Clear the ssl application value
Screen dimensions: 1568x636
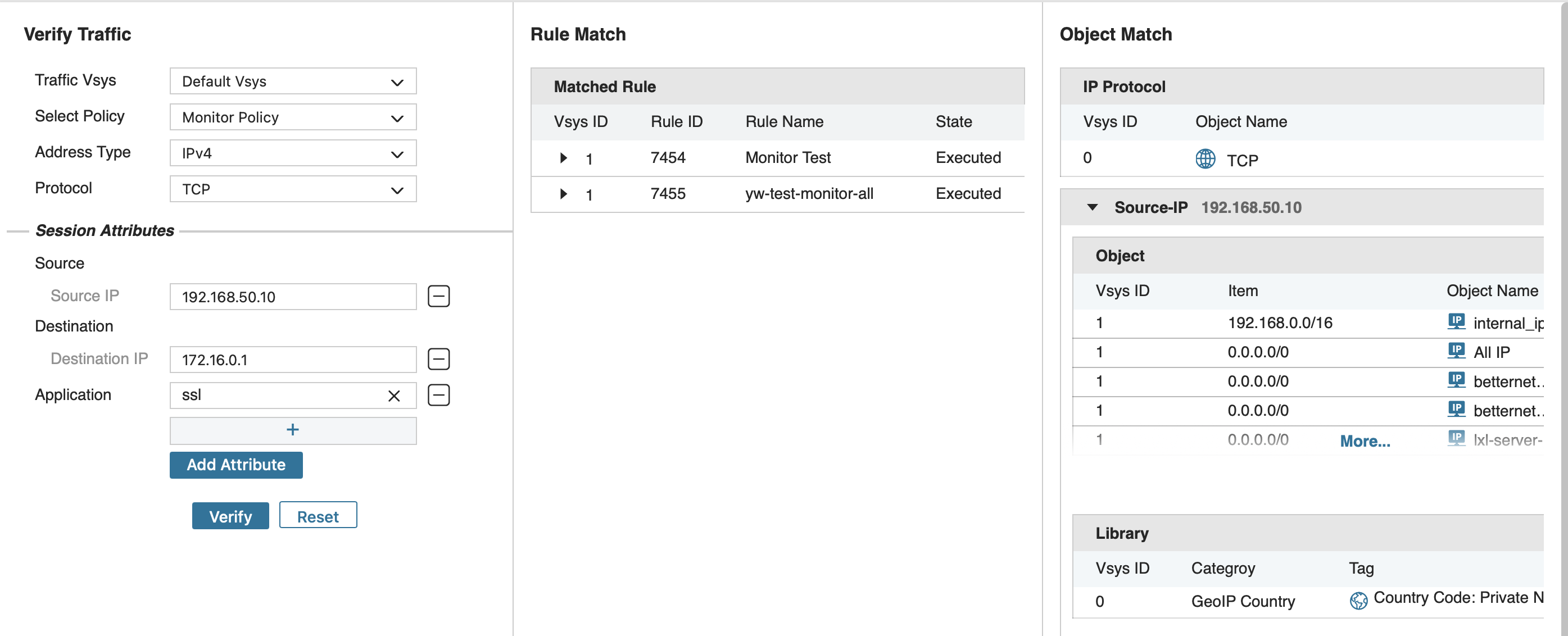394,396
